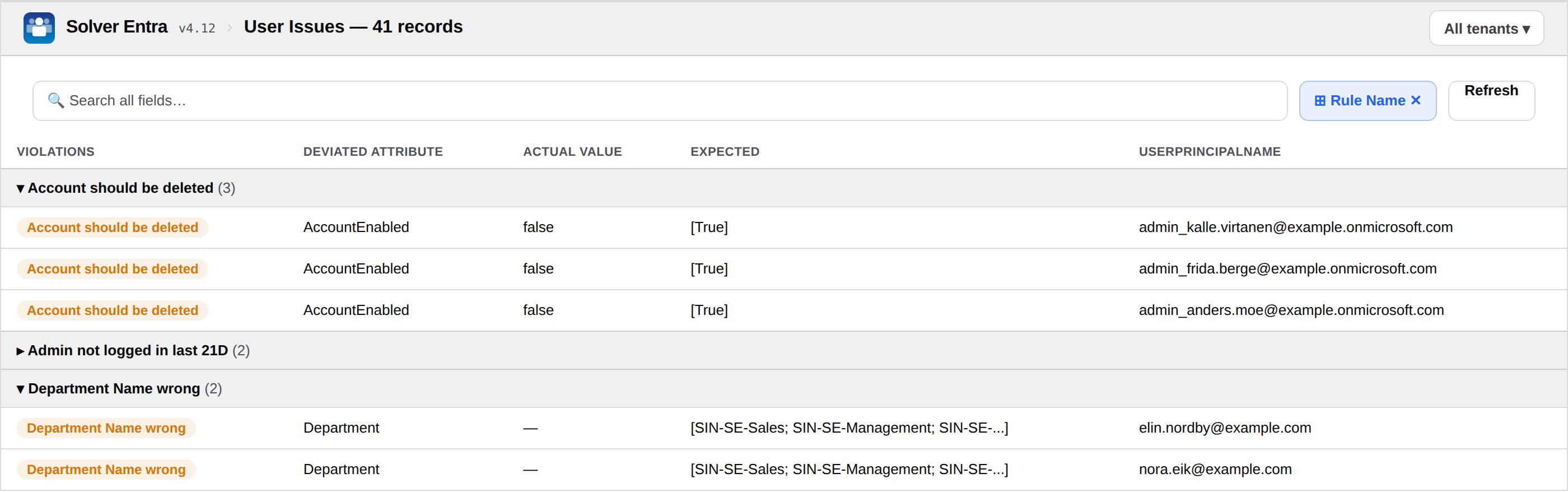Click AccountEnabled in admin_anders.moe row
The height and width of the screenshot is (492, 1568).
point(356,310)
